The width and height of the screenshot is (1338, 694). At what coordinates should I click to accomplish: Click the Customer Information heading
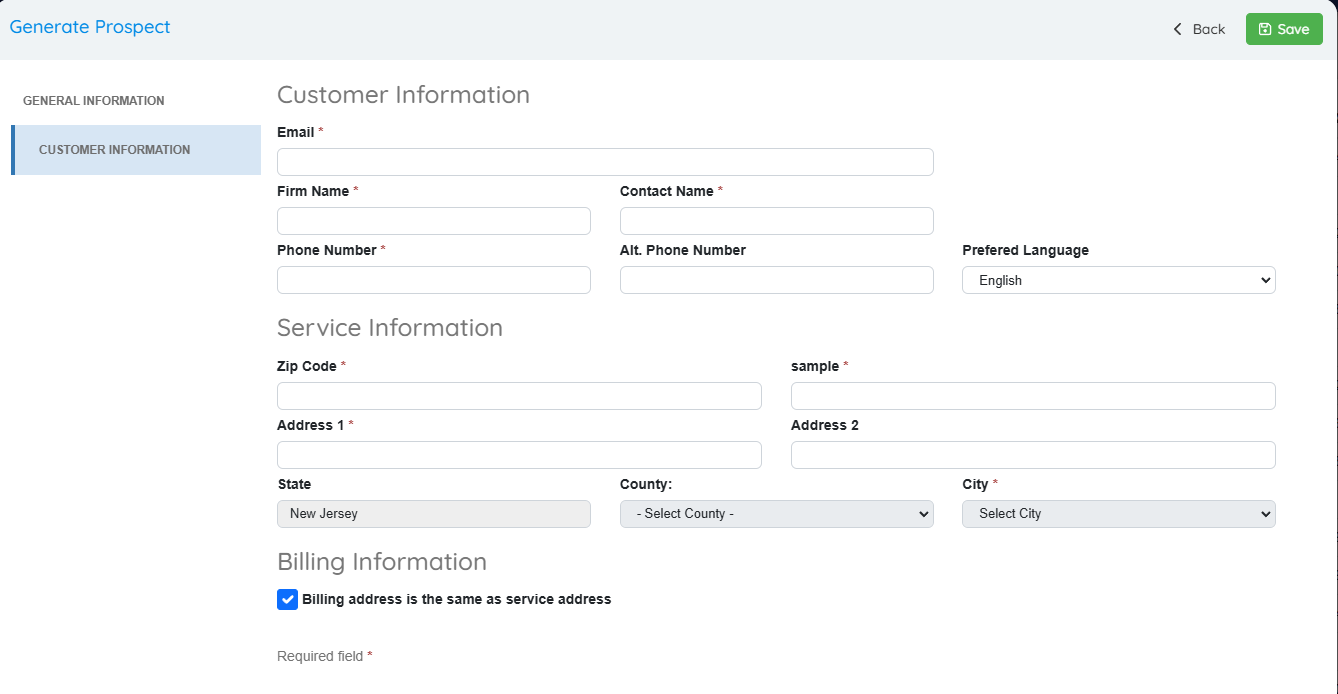(403, 95)
